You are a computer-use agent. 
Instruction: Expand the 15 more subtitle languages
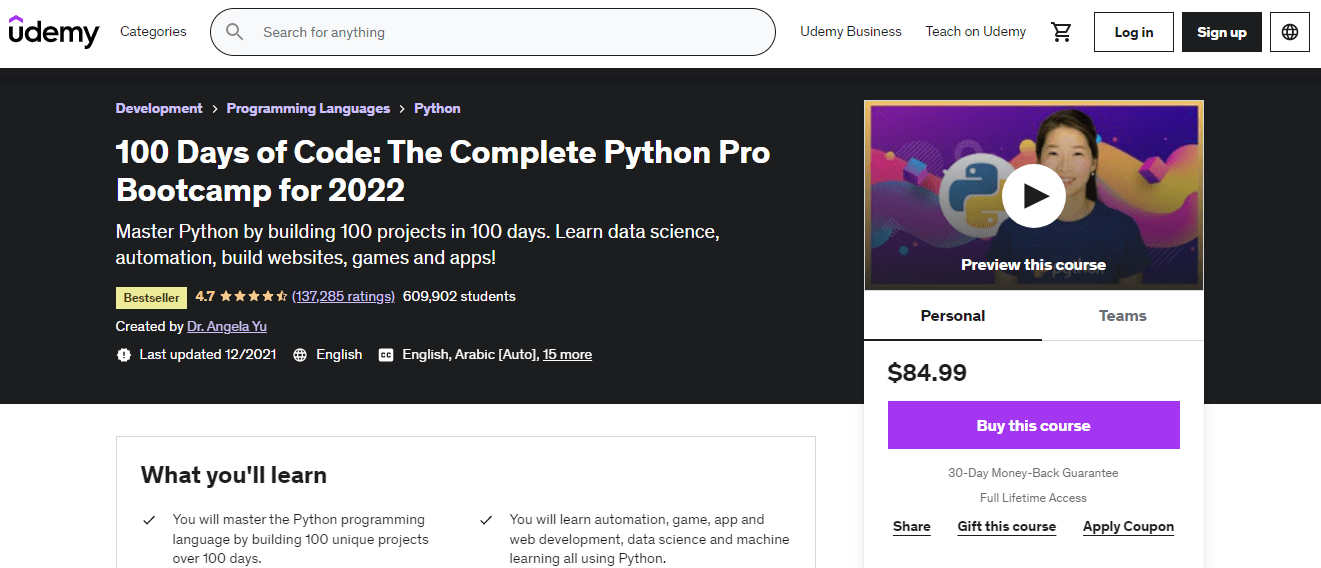[x=567, y=355]
